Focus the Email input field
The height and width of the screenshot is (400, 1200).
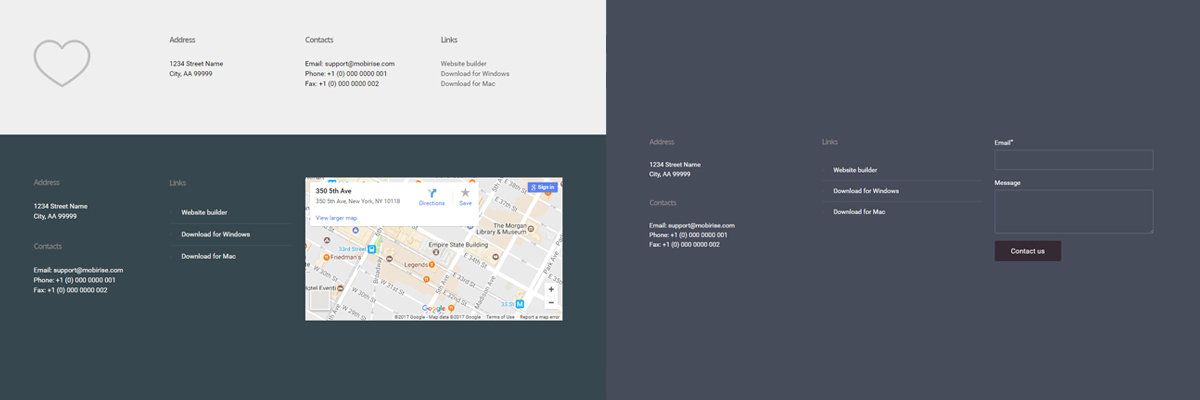tap(1073, 160)
